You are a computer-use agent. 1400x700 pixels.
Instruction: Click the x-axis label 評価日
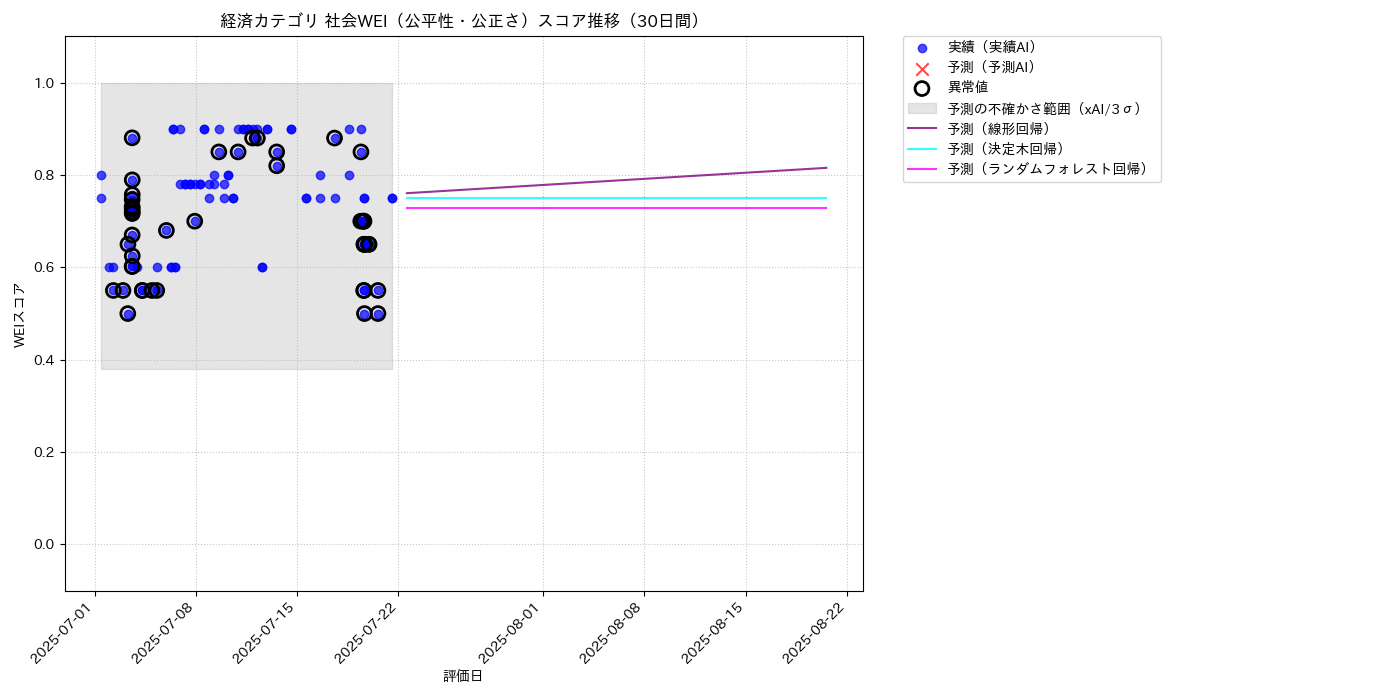(463, 677)
